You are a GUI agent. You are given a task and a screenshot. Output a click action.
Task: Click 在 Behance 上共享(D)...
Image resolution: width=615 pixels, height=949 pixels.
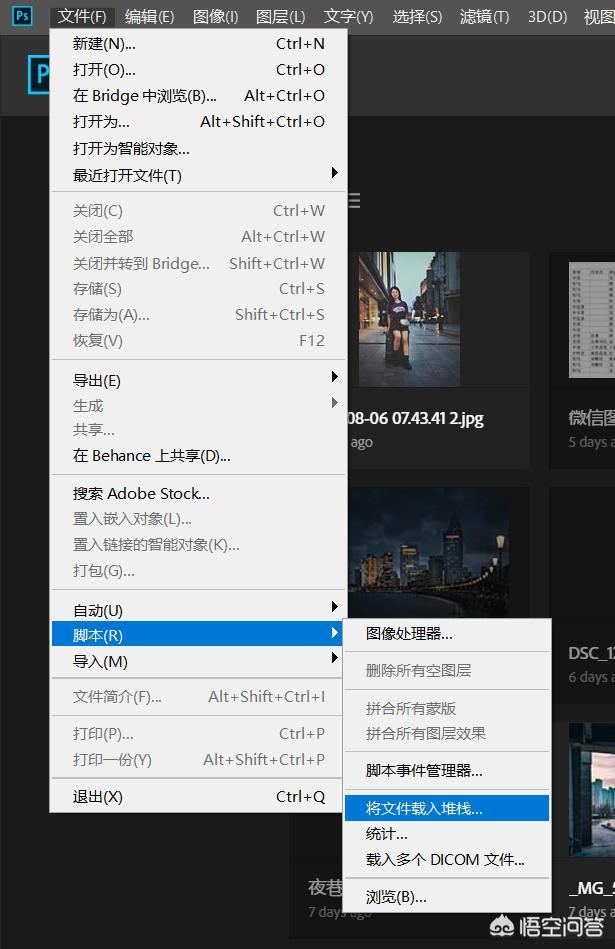pos(151,455)
